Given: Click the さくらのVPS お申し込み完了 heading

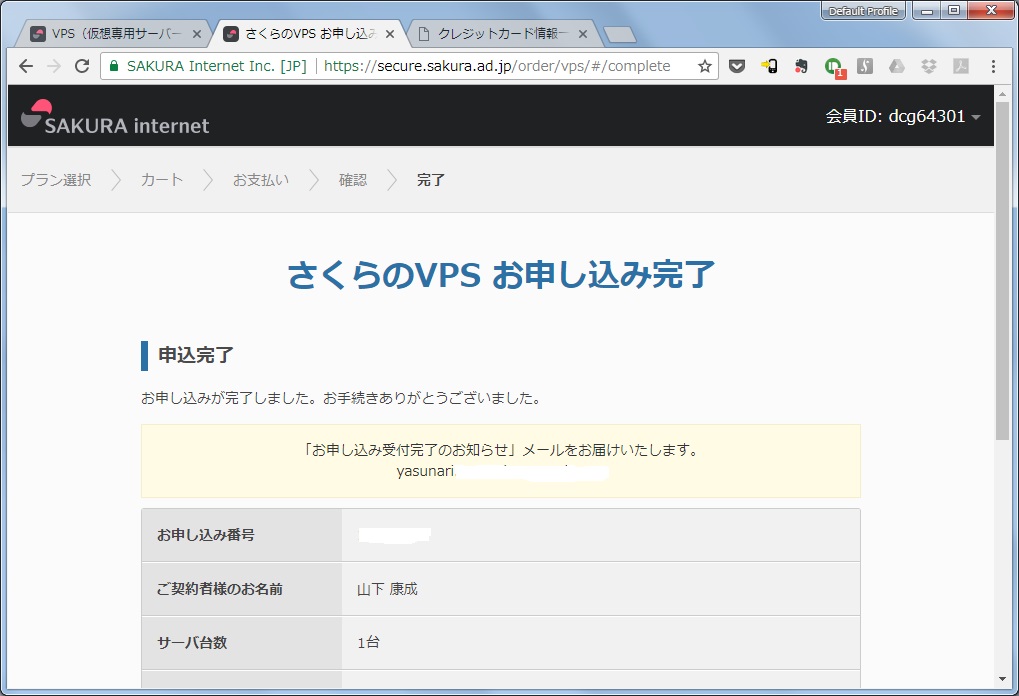Looking at the screenshot, I should [x=501, y=274].
